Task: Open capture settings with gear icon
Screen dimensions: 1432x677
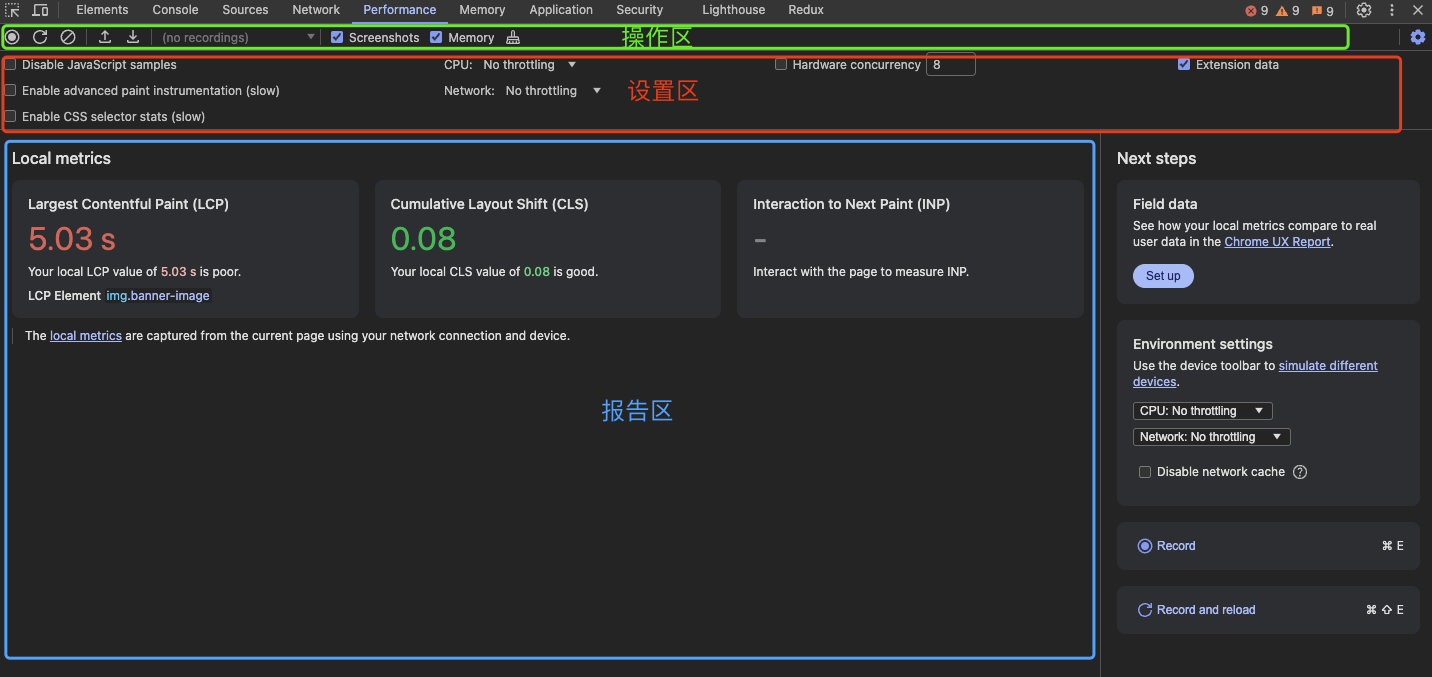Action: (x=1418, y=37)
